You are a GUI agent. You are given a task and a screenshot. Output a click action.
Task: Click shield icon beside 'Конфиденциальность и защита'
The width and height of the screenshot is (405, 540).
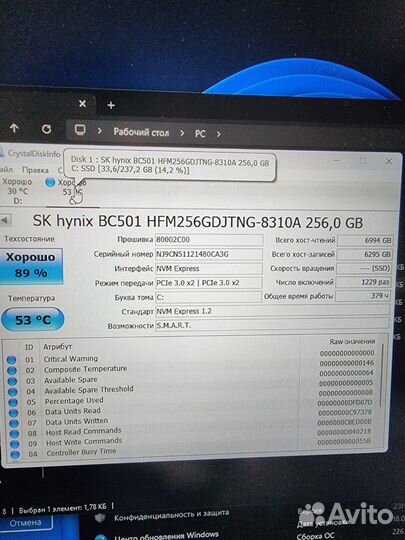point(100,518)
